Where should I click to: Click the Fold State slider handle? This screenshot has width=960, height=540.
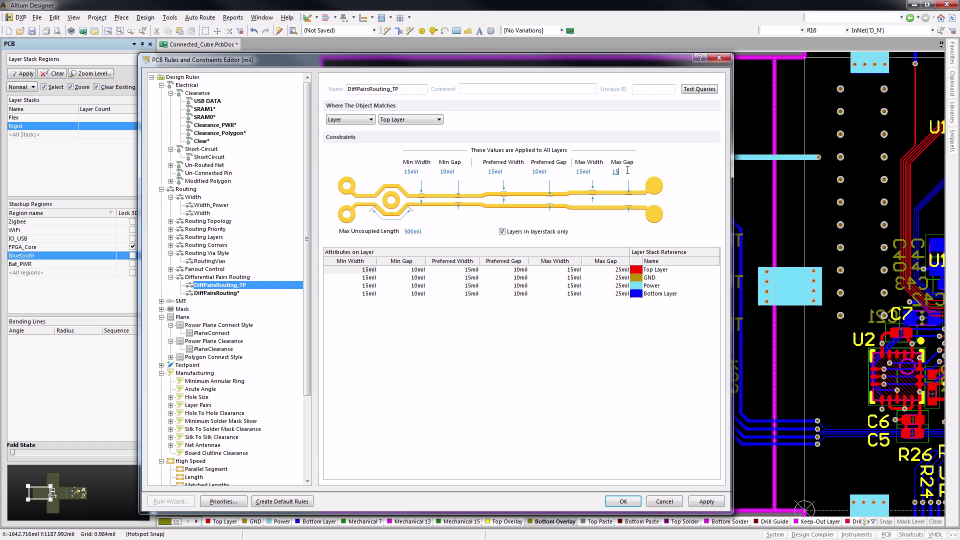coord(12,453)
